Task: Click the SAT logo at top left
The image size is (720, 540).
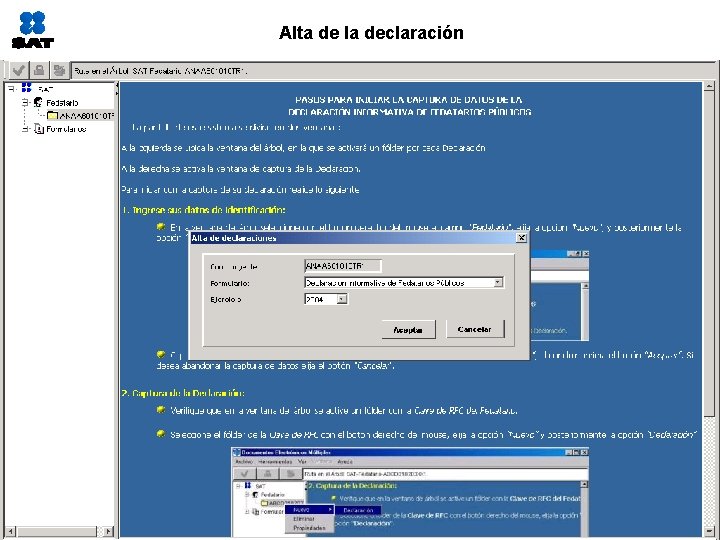Action: pyautogui.click(x=33, y=30)
